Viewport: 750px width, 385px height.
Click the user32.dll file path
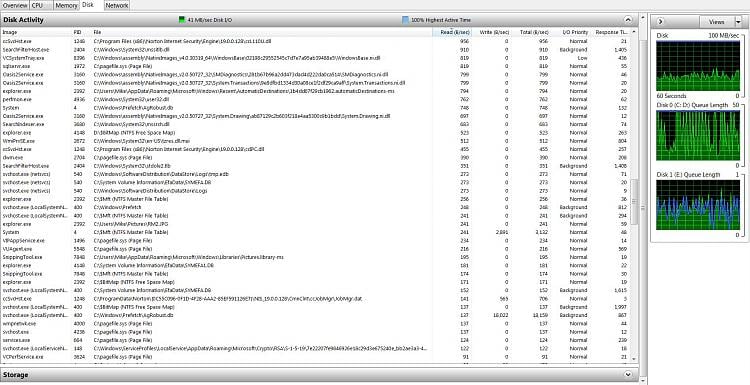click(131, 99)
